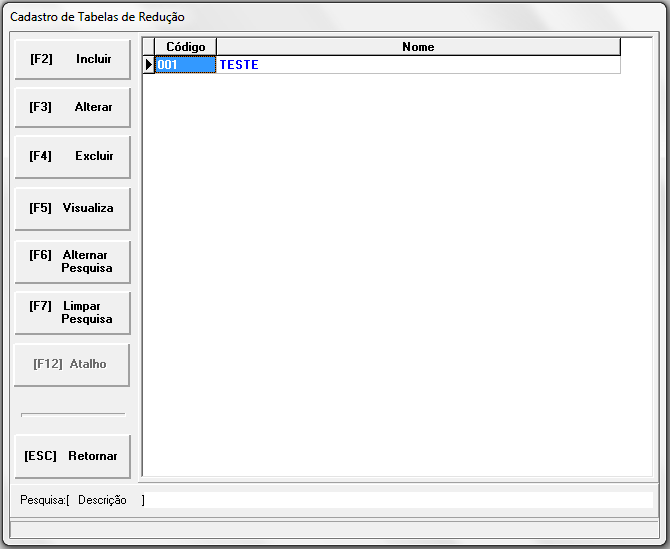Screen dimensions: 670x549
Task: Open record with [F5] Visualiza
Action: [x=72, y=209]
